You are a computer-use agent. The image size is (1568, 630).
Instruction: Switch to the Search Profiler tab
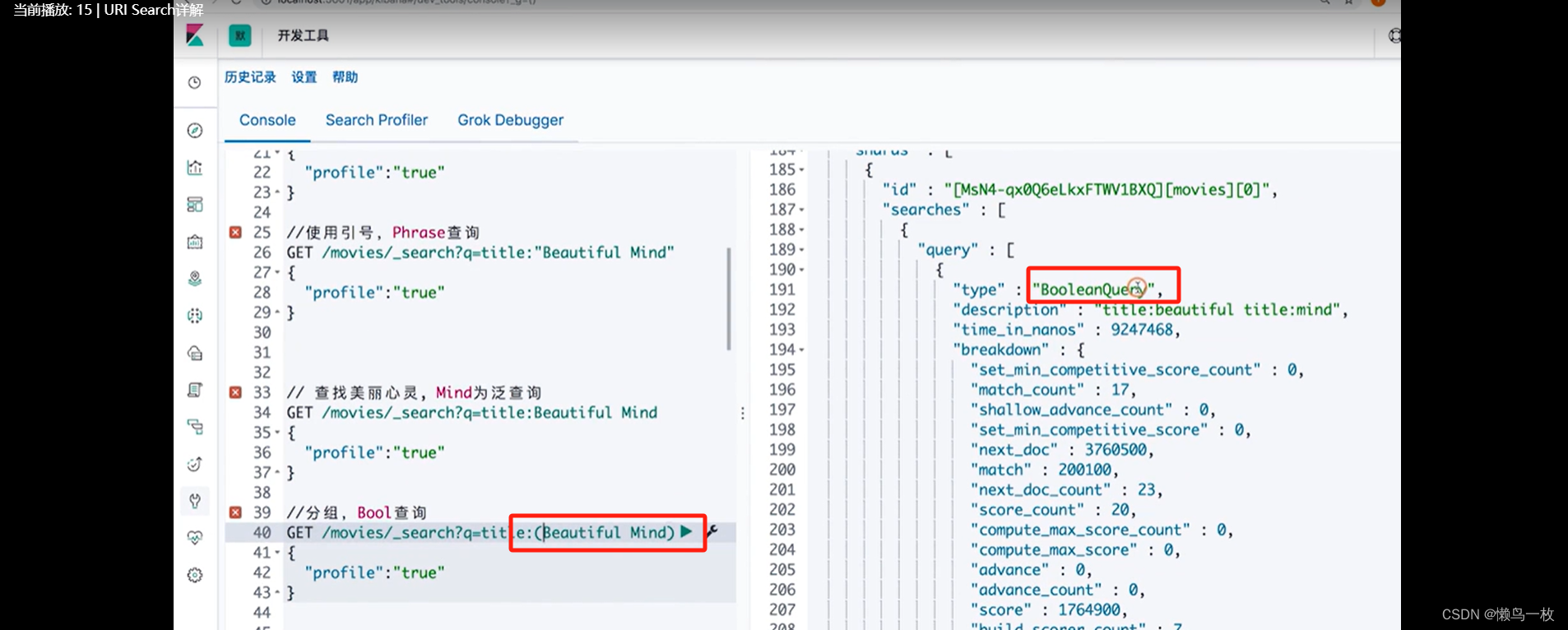(377, 120)
